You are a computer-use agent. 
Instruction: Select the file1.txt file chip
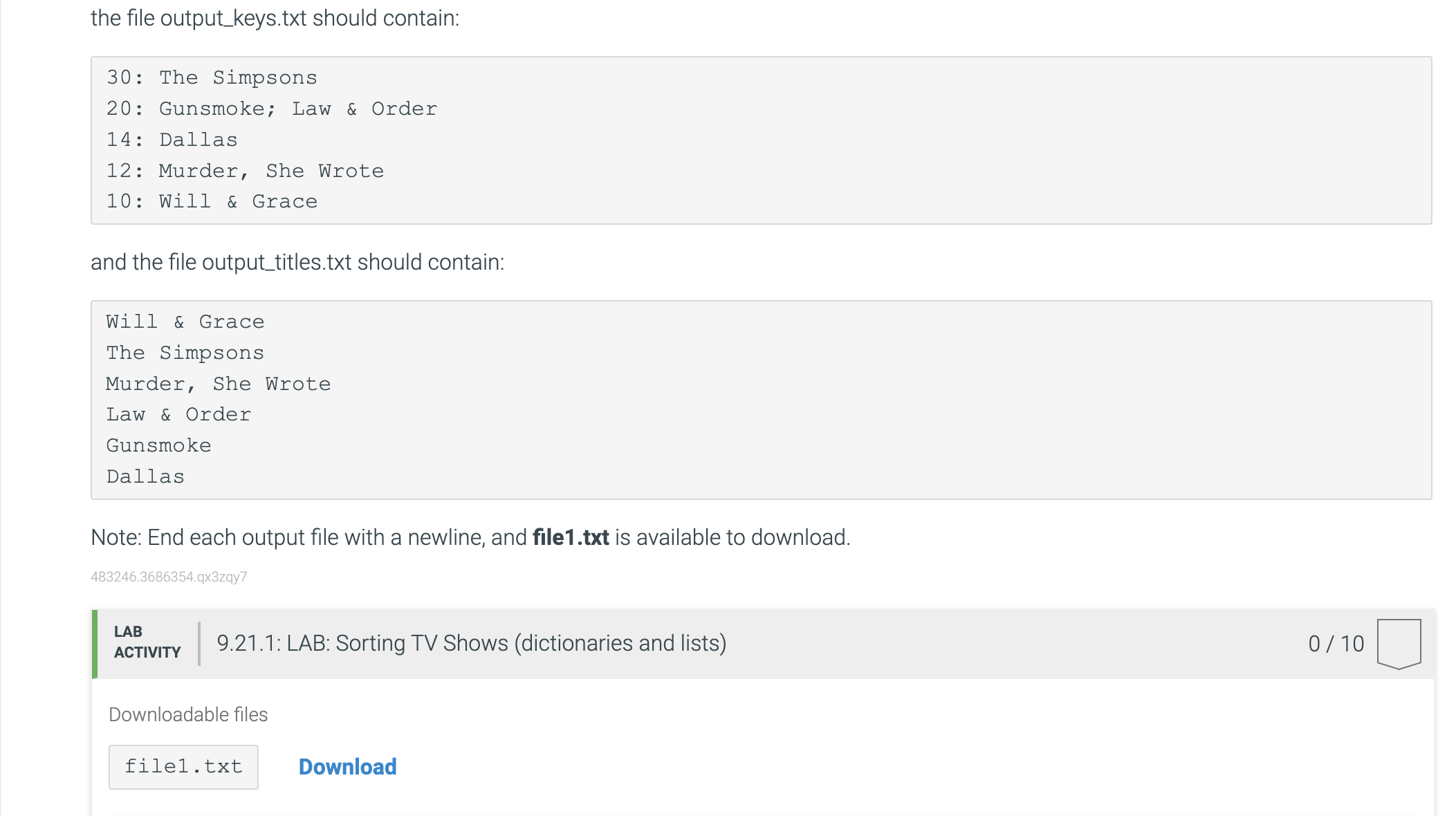tap(183, 766)
